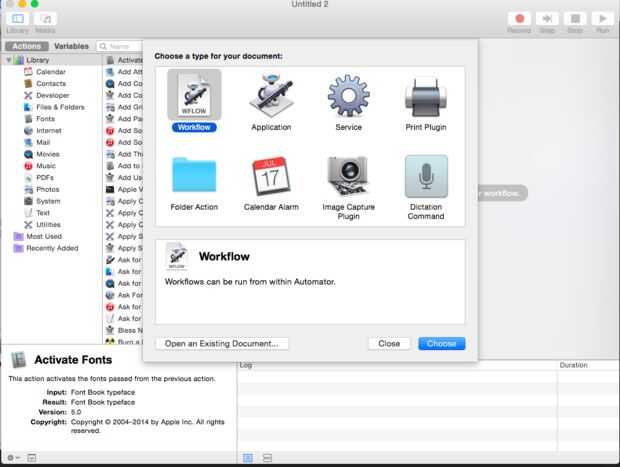Select the Apple Versioning Tool action row
The image size is (620, 467).
click(124, 189)
